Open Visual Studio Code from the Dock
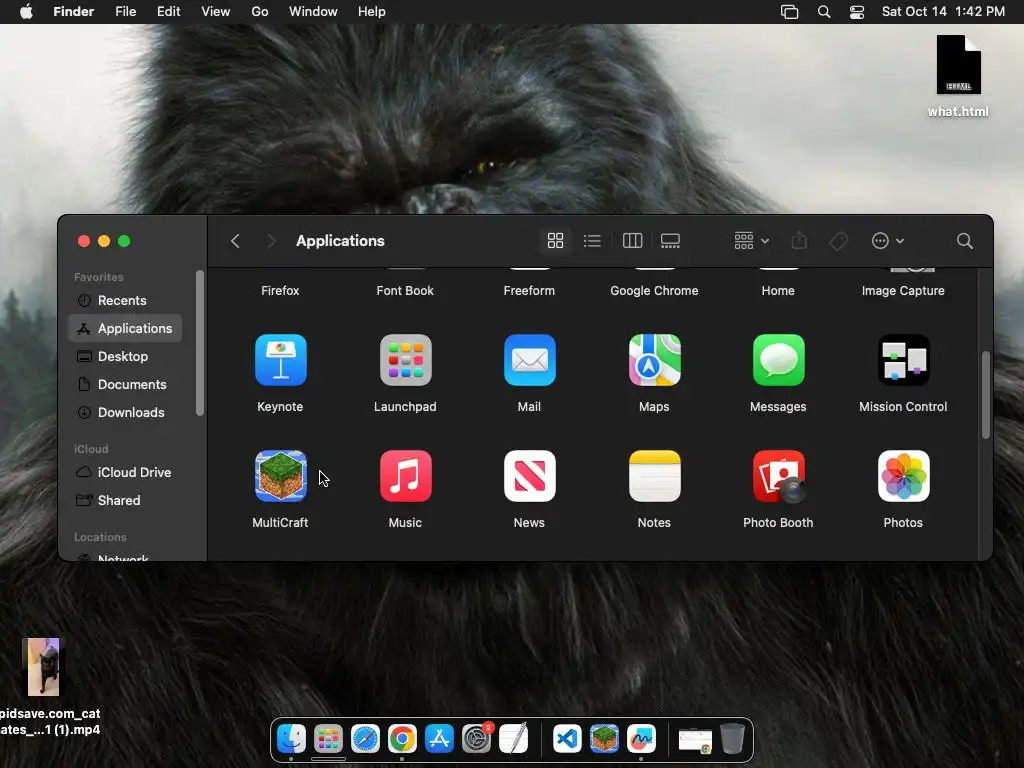This screenshot has height=768, width=1024. (567, 739)
